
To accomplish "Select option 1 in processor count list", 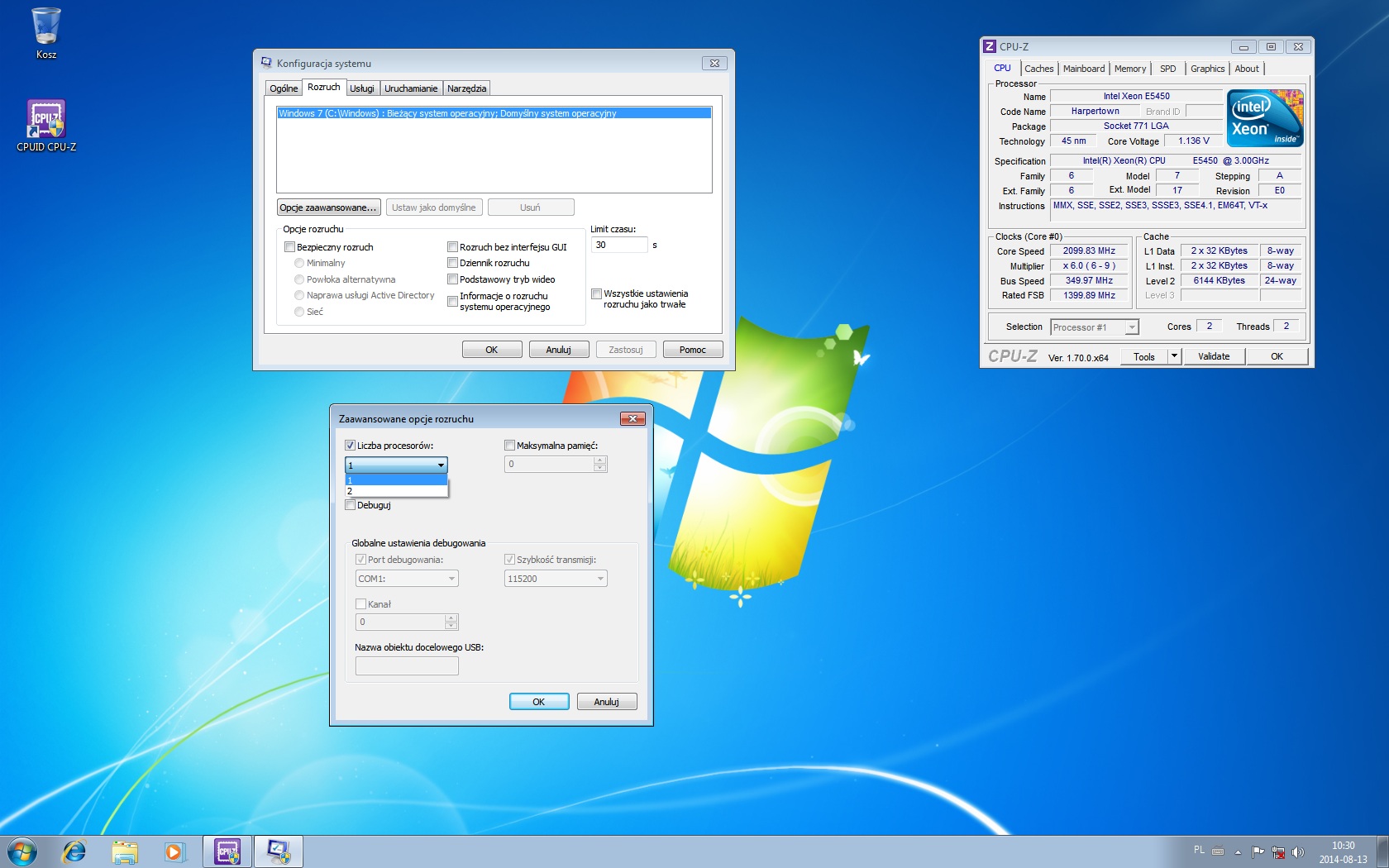I will (x=396, y=480).
